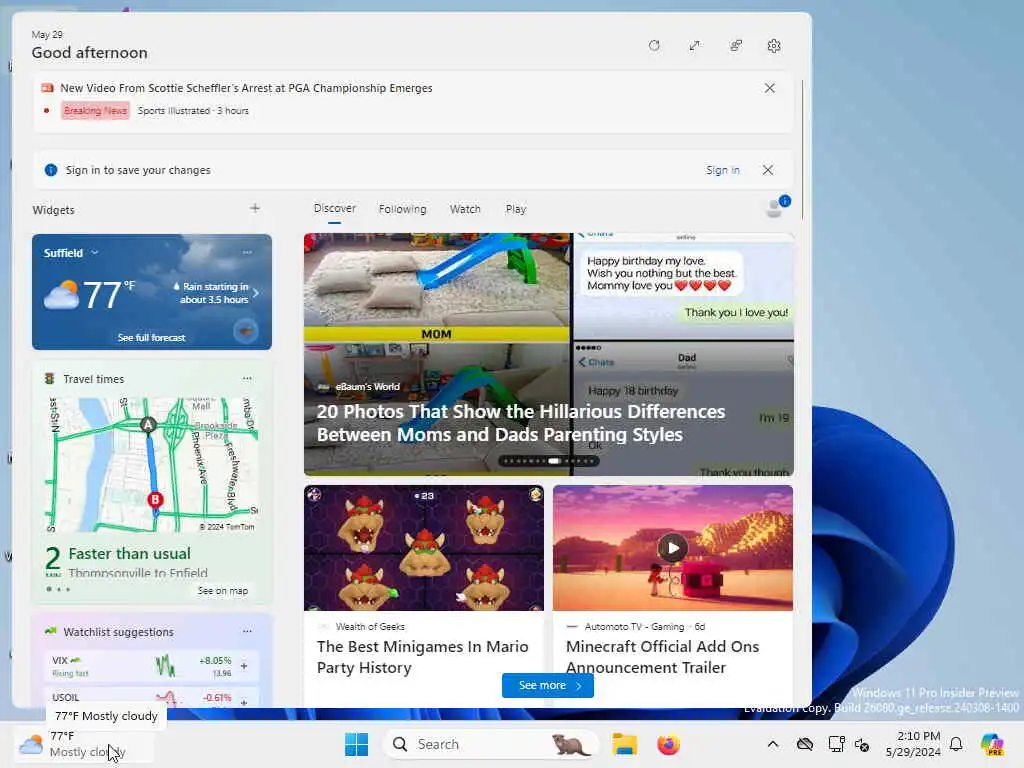The width and height of the screenshot is (1024, 768).
Task: Open Minecraft Official Add Ons Announcement headline
Action: tap(662, 657)
